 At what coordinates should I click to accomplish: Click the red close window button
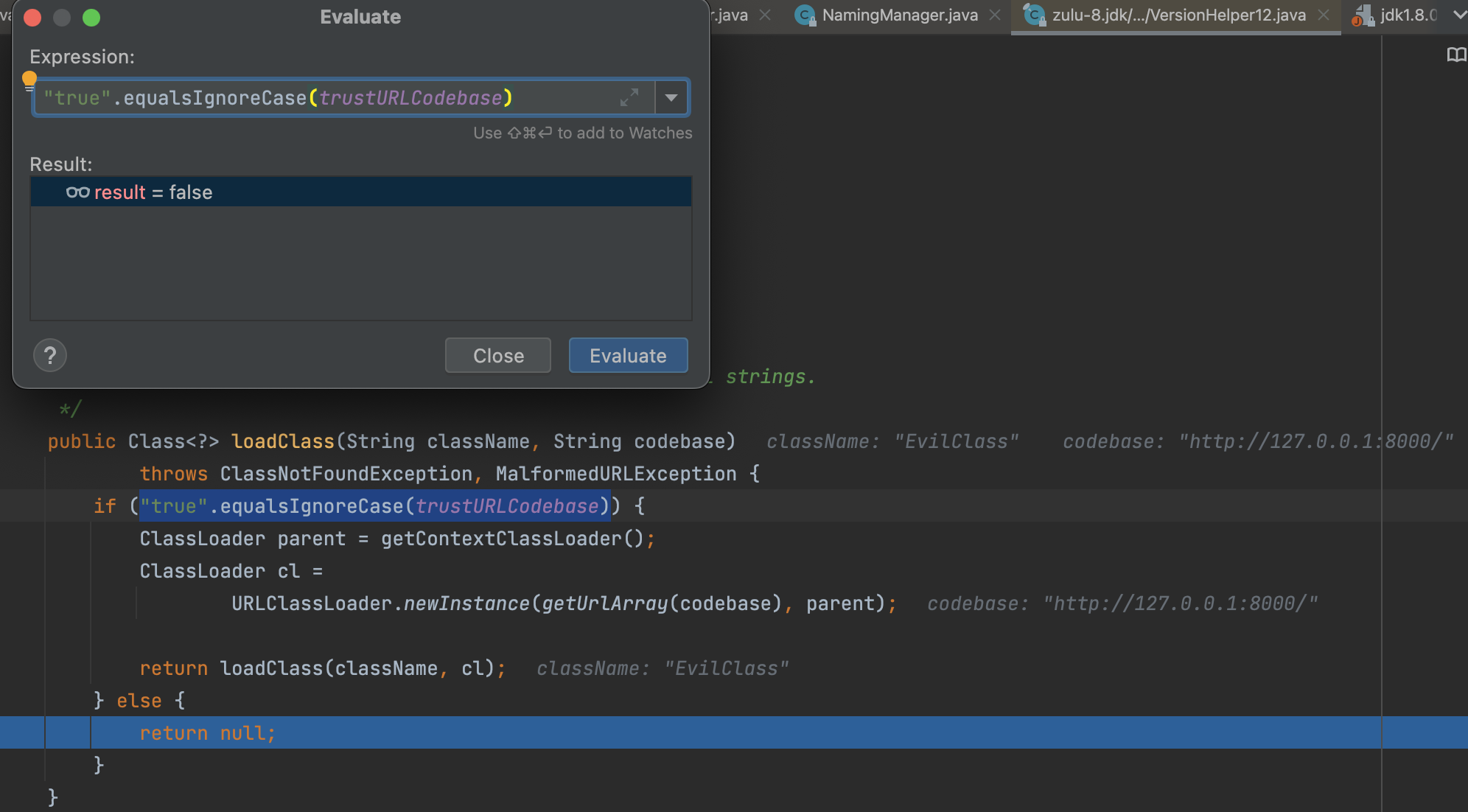click(32, 18)
